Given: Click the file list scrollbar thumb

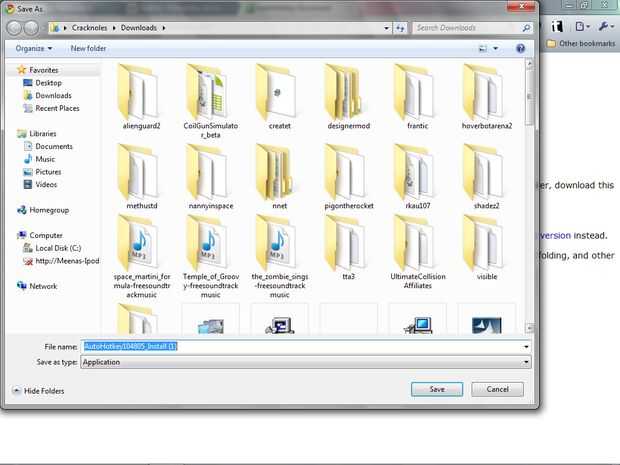Looking at the screenshot, I should point(529,97).
